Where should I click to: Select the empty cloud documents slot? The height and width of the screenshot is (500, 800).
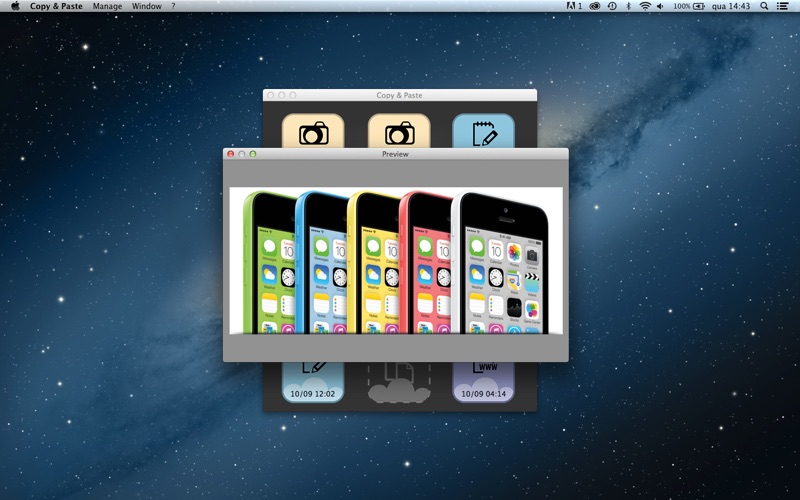pos(399,382)
